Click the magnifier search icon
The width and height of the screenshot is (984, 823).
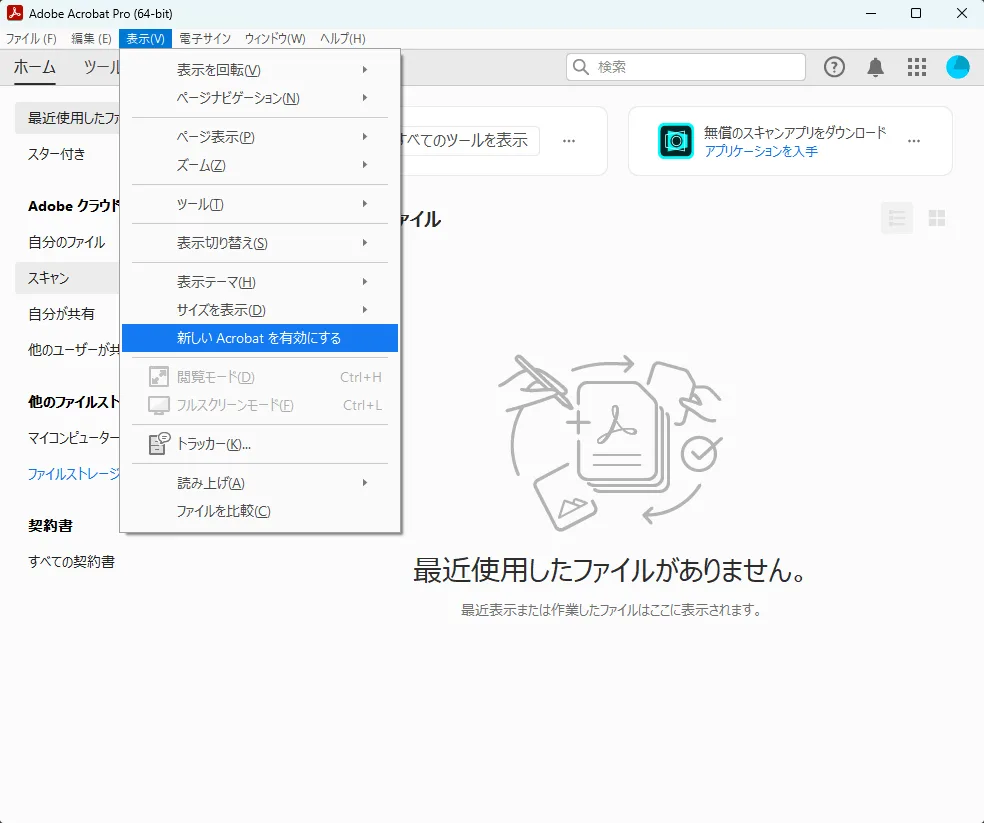tap(581, 67)
